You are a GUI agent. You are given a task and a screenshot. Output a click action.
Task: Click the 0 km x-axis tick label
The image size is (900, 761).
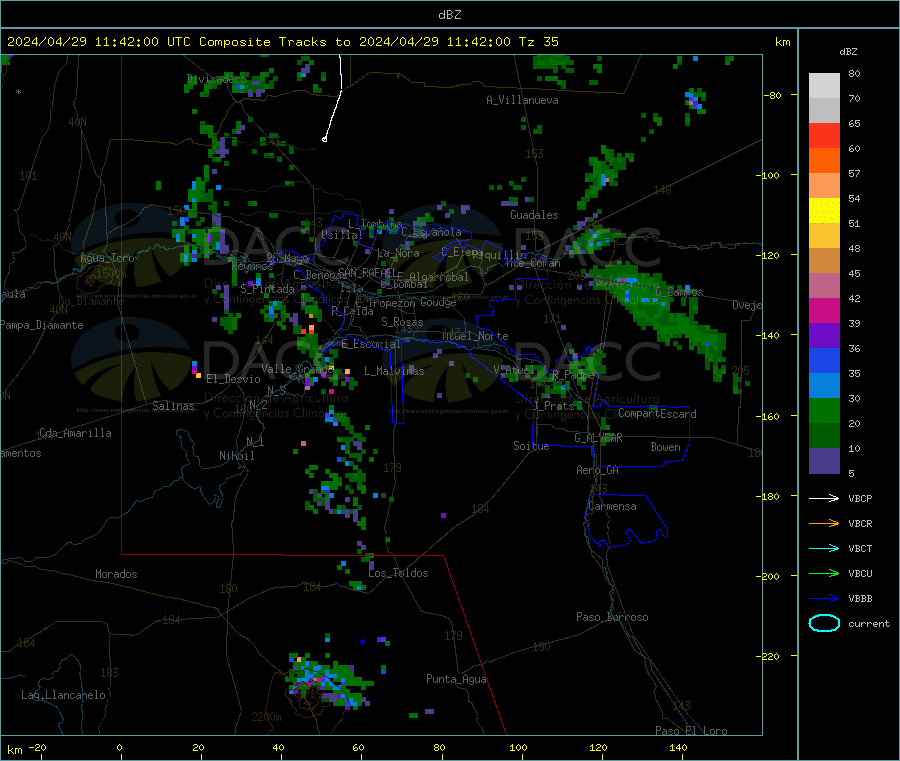(119, 747)
